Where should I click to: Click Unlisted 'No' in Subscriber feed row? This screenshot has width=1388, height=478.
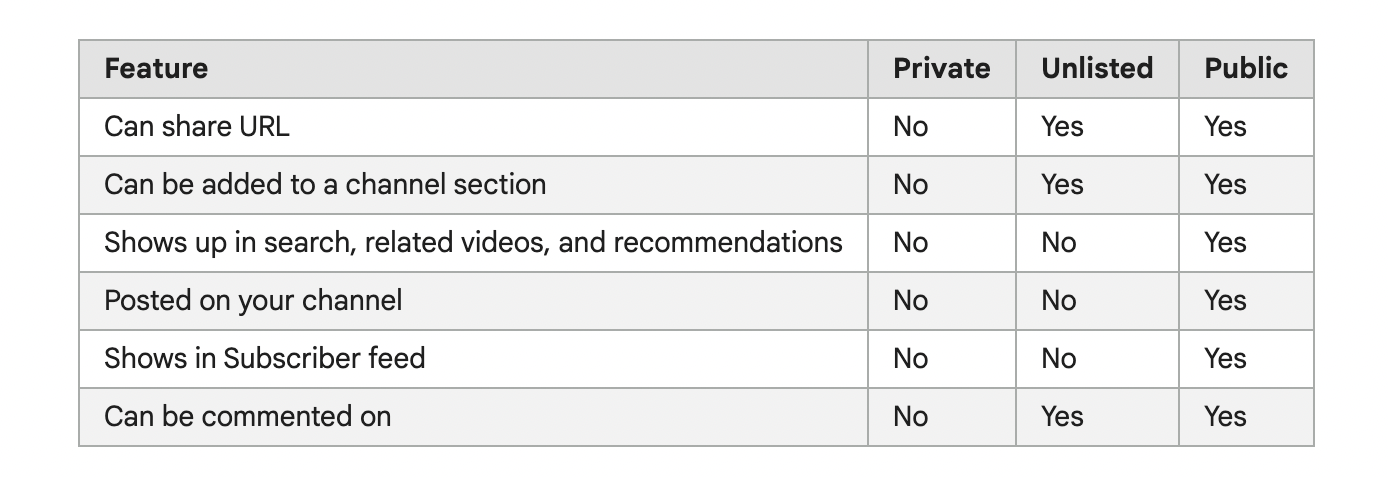(1058, 359)
